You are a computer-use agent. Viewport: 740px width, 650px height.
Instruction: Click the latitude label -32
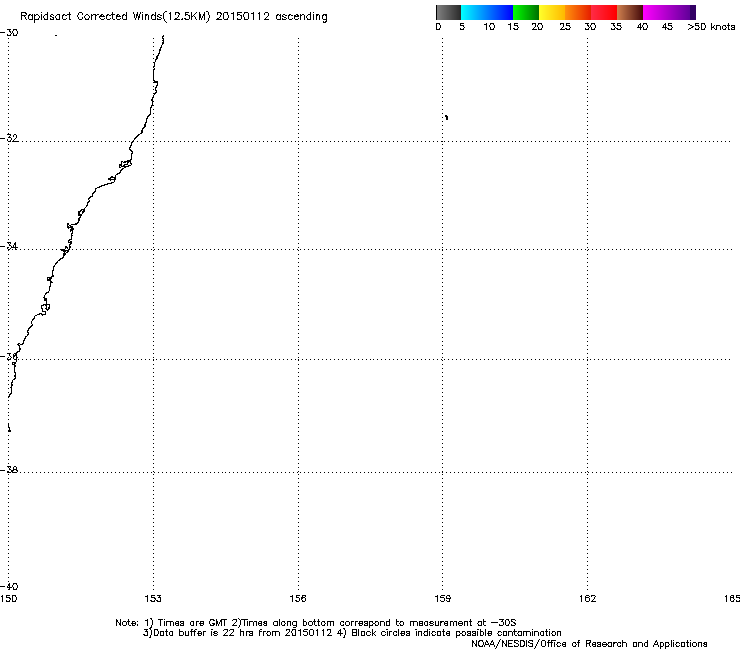(x=9, y=138)
